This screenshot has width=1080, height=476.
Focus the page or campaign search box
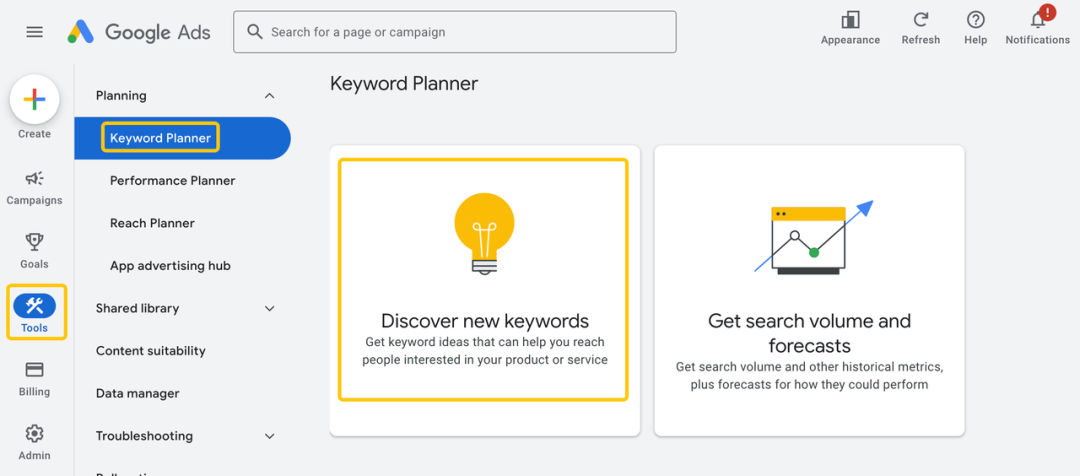click(455, 32)
